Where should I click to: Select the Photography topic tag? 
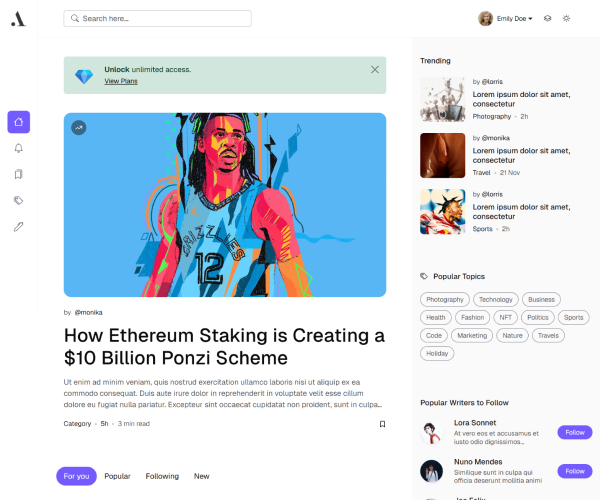[445, 300]
